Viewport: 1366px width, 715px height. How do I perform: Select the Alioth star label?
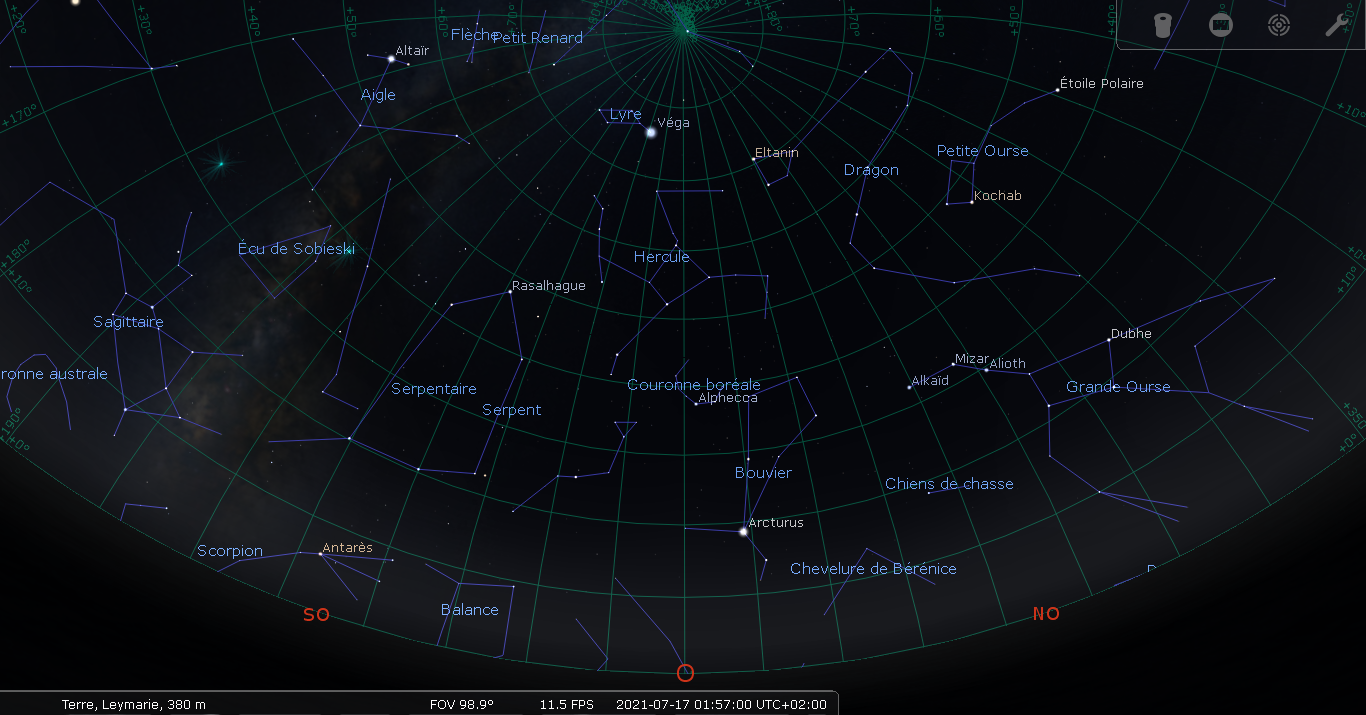click(1008, 364)
